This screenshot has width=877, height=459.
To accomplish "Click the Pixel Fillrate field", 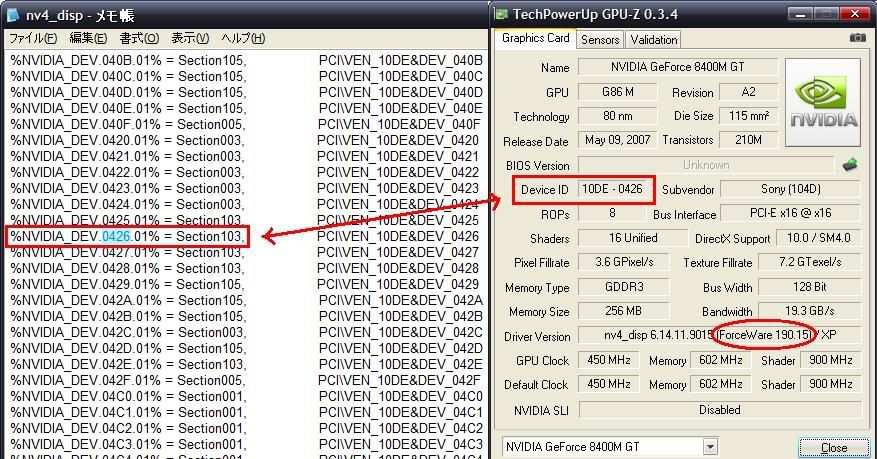I will tap(624, 262).
